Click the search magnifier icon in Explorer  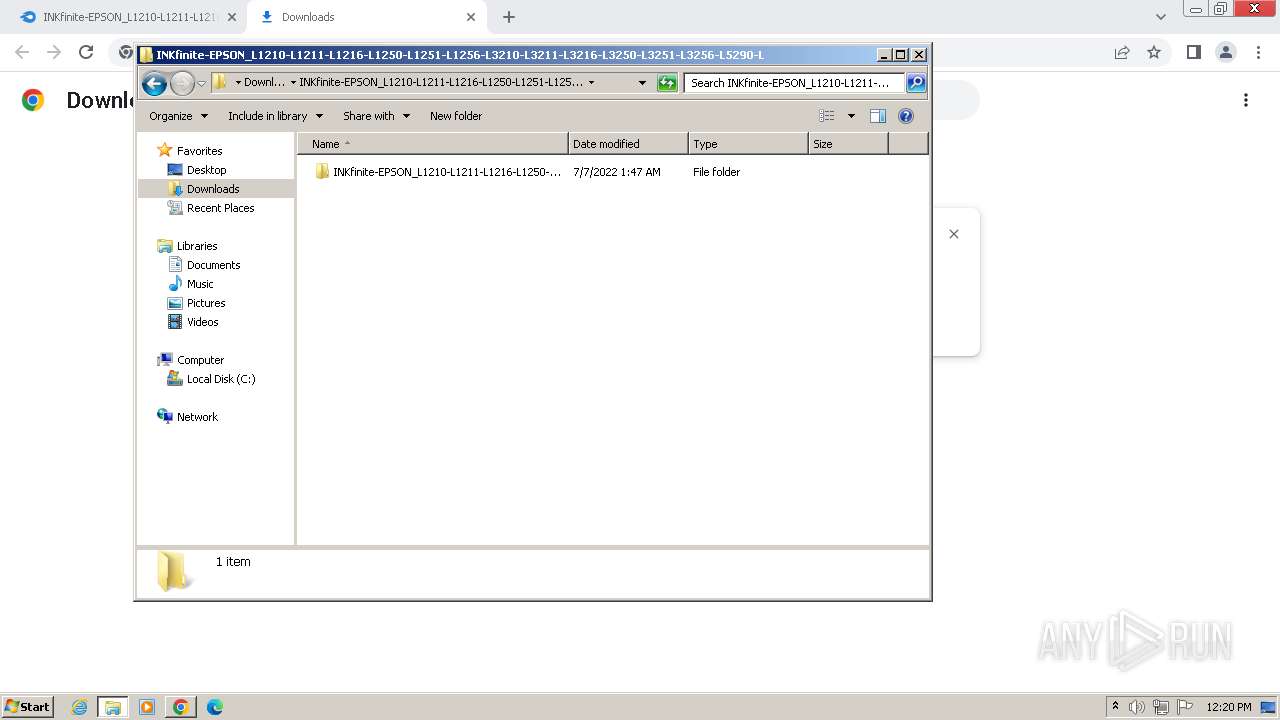coord(916,83)
